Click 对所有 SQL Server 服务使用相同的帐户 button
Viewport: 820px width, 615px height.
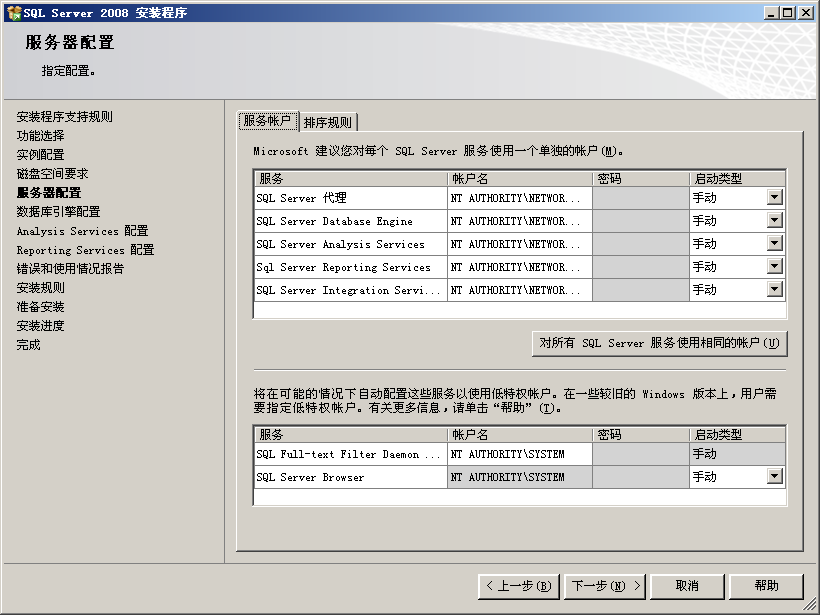pyautogui.click(x=659, y=344)
